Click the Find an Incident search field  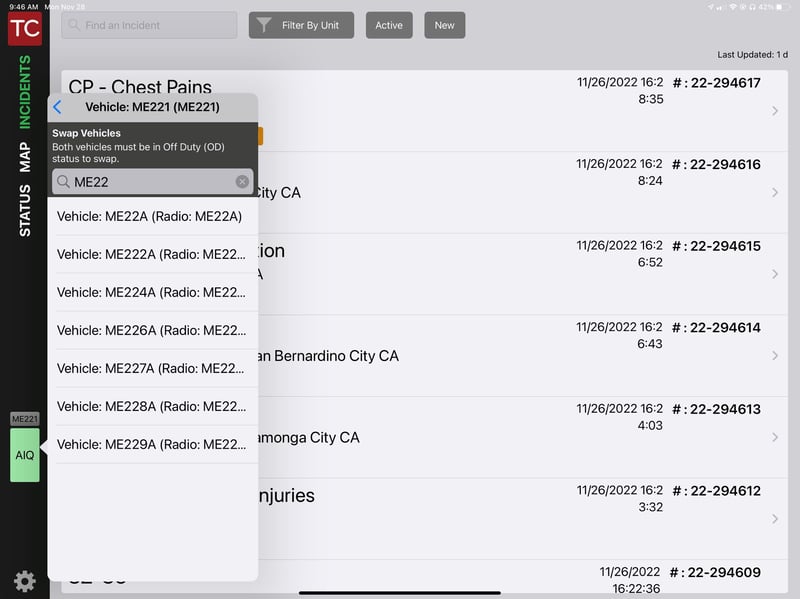(150, 25)
